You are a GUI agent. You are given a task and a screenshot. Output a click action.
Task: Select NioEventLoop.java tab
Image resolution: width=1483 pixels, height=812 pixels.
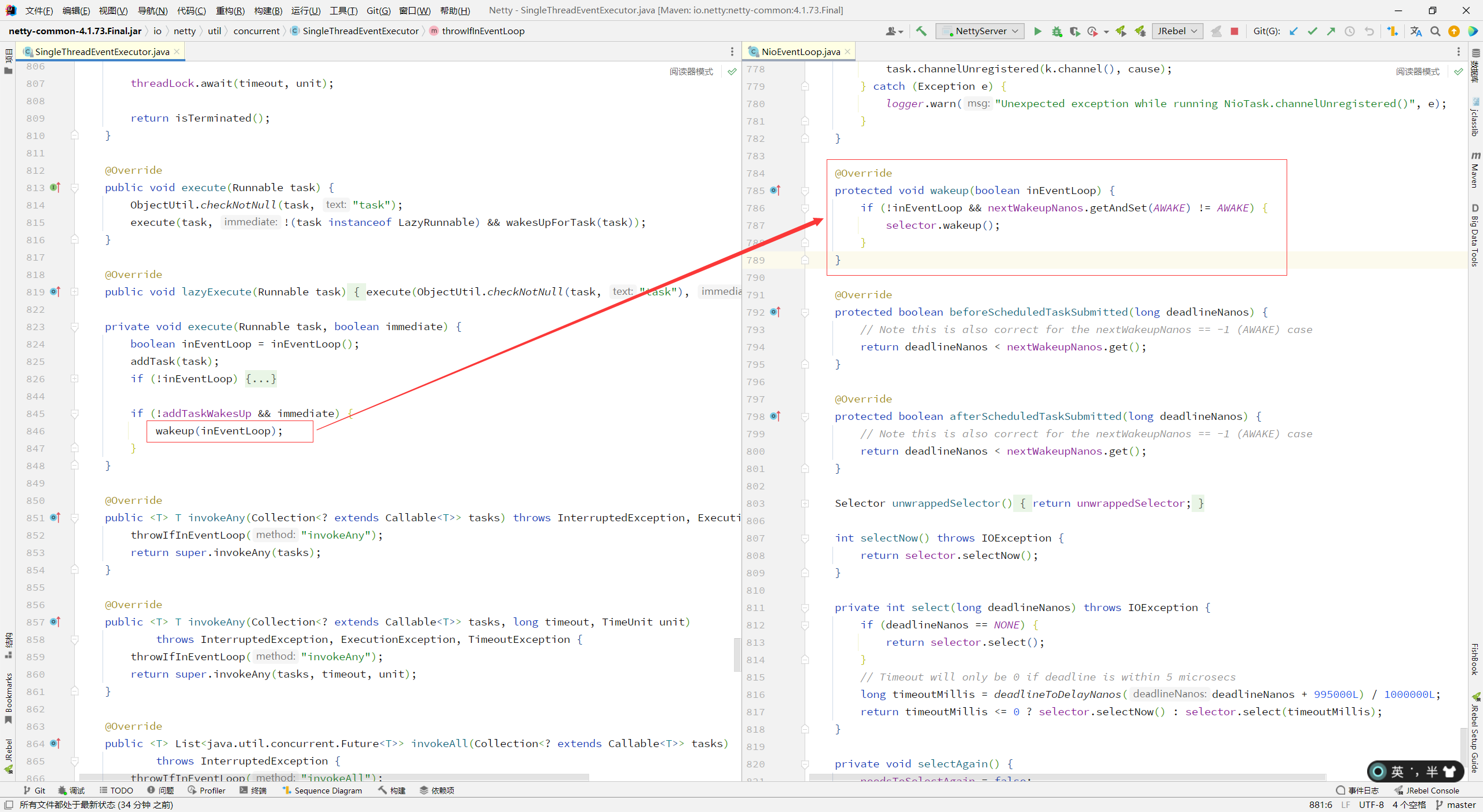[x=800, y=52]
